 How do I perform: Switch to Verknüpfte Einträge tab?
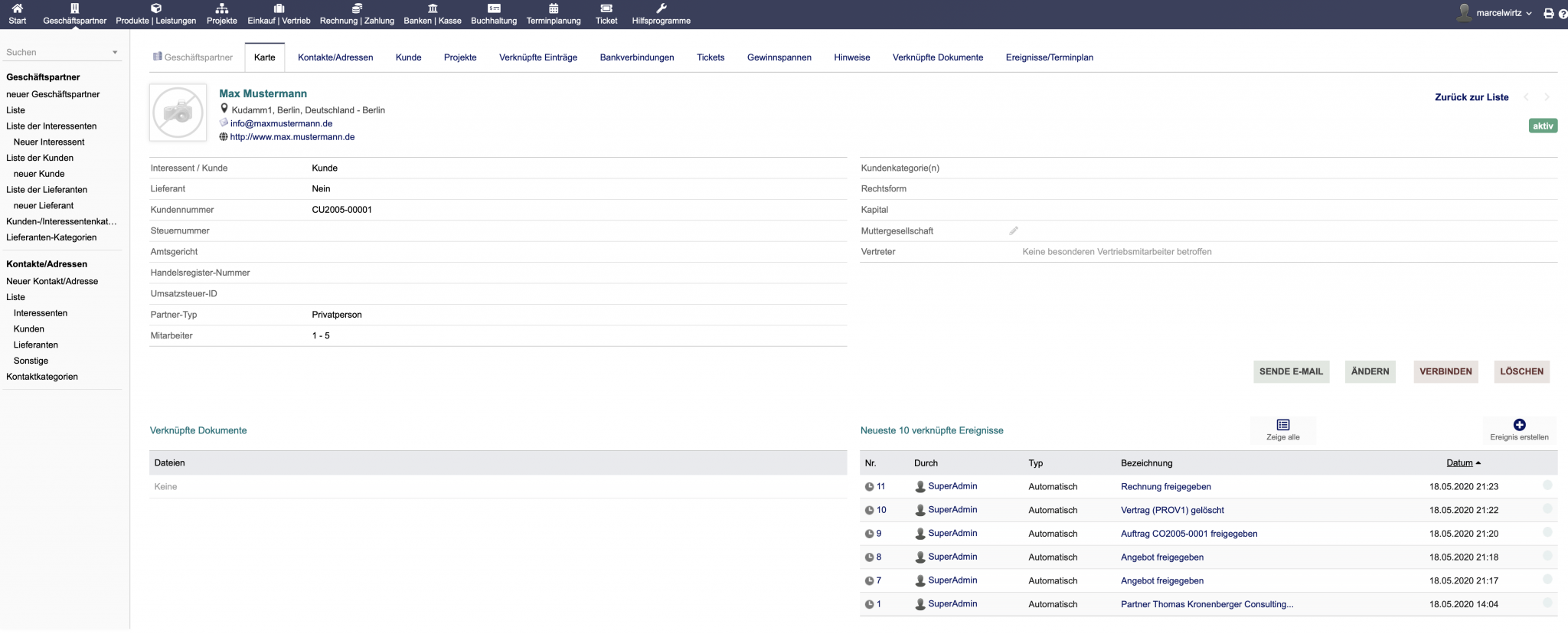(538, 57)
